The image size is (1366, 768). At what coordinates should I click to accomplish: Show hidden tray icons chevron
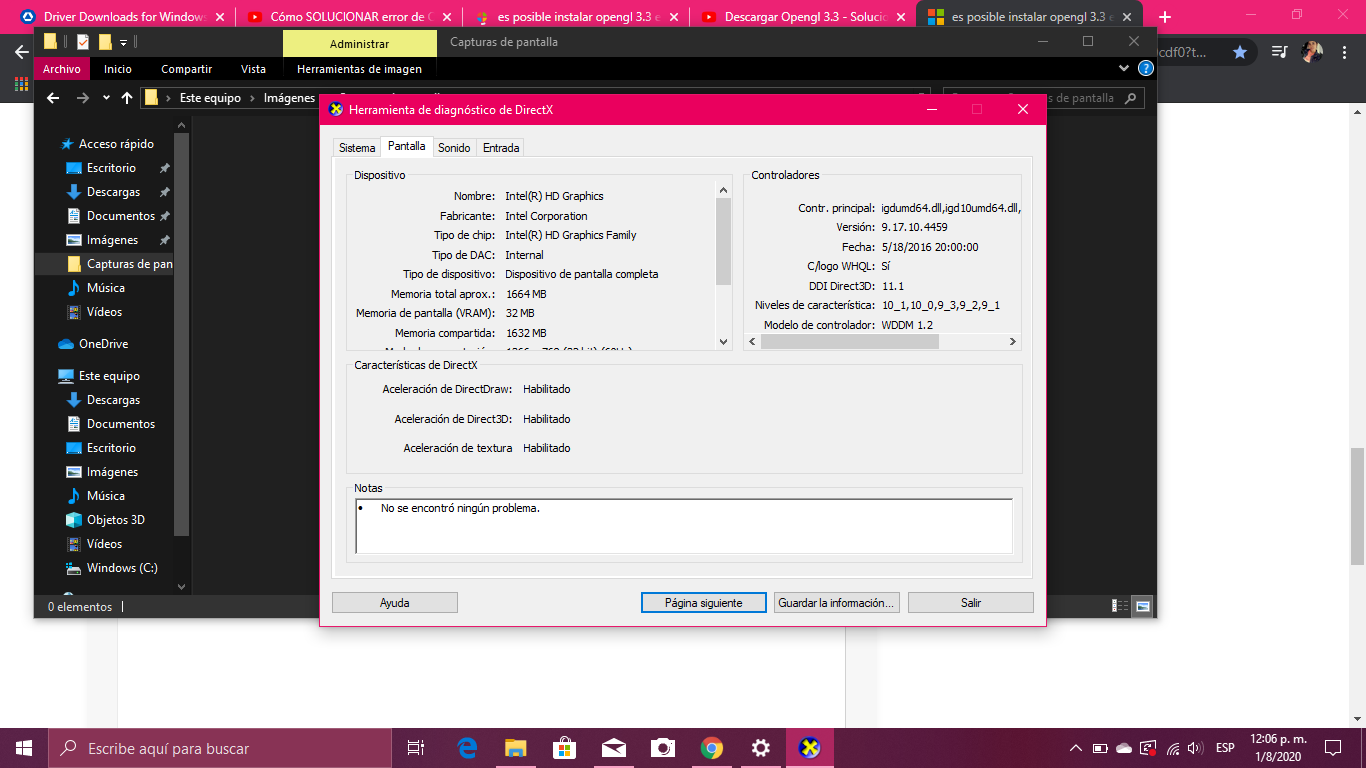point(1076,748)
